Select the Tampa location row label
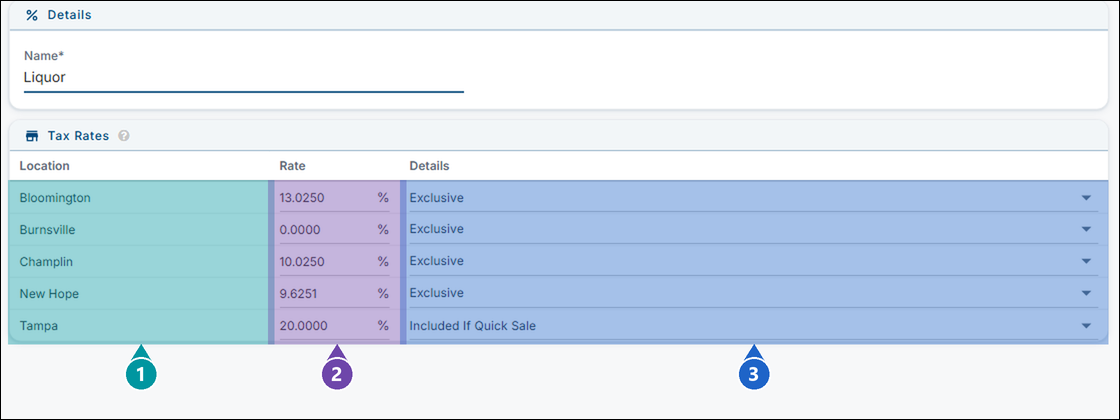The width and height of the screenshot is (1120, 420). (39, 326)
